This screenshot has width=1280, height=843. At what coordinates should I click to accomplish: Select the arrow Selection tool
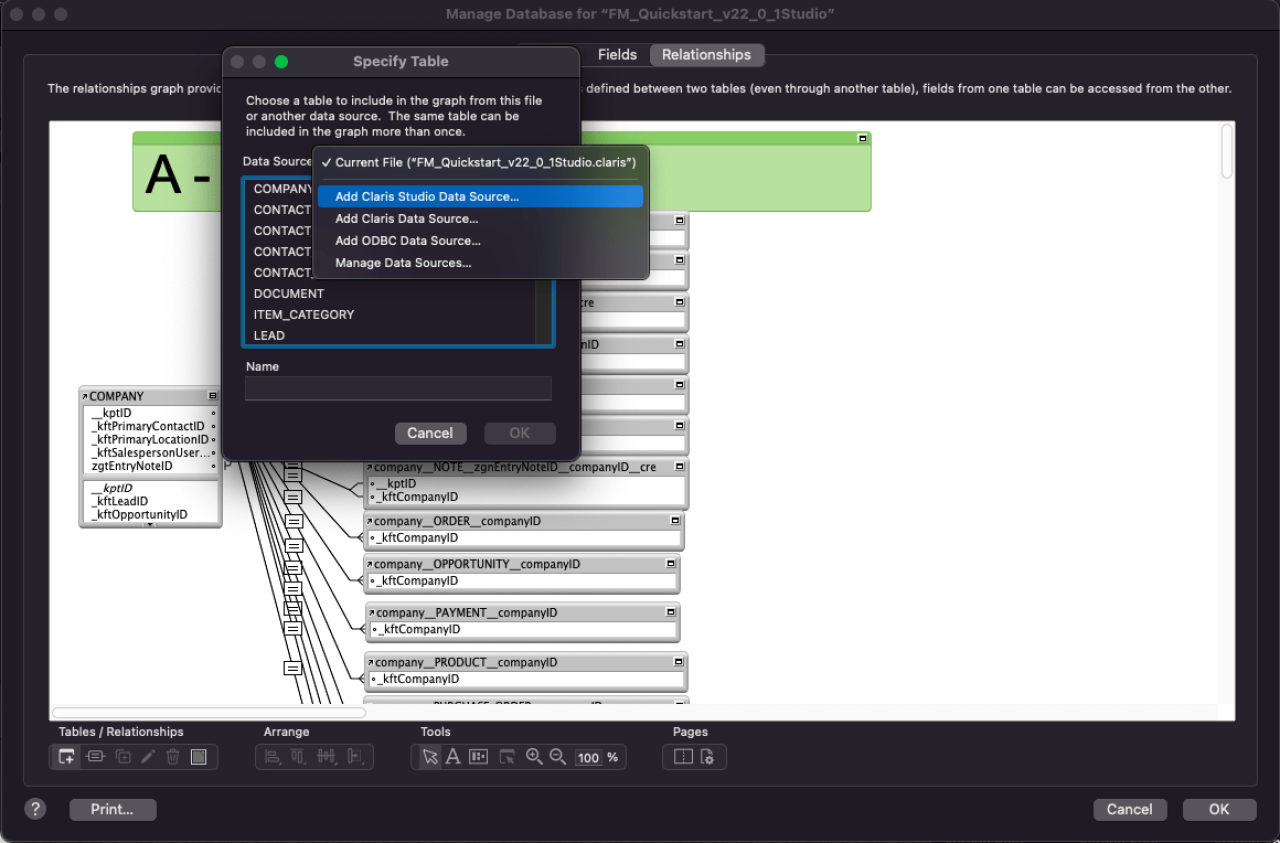429,757
